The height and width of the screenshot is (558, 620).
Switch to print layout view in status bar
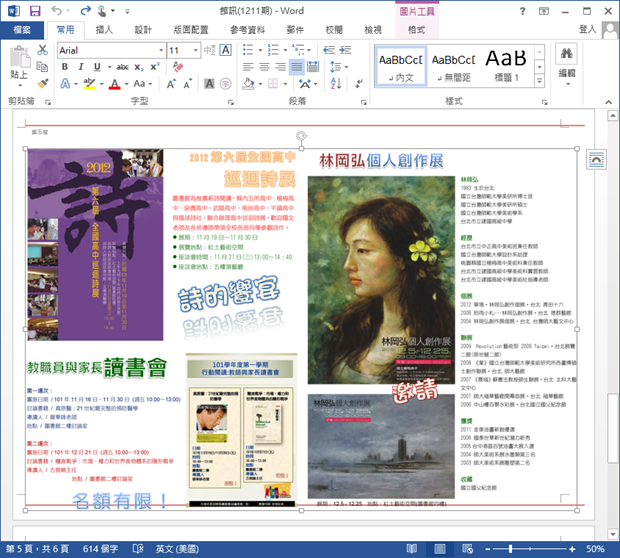point(440,549)
